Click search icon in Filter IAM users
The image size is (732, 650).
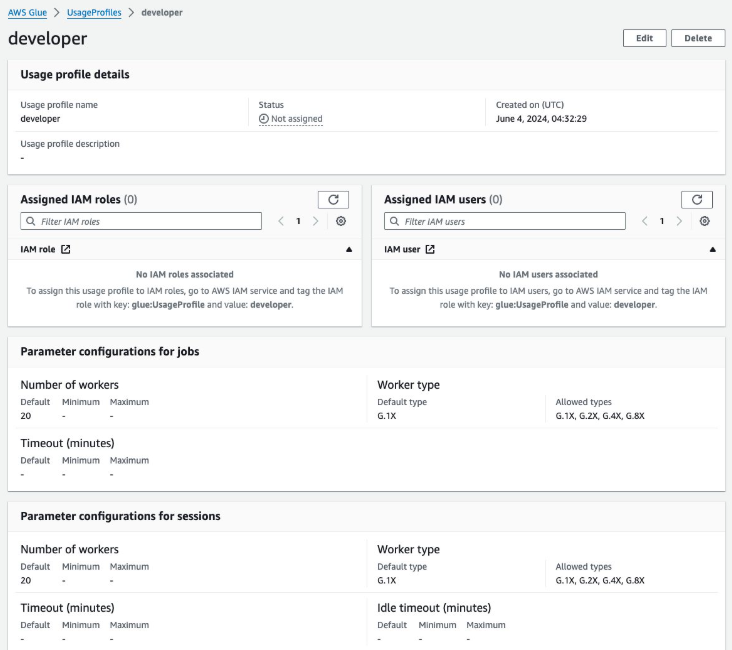[394, 221]
